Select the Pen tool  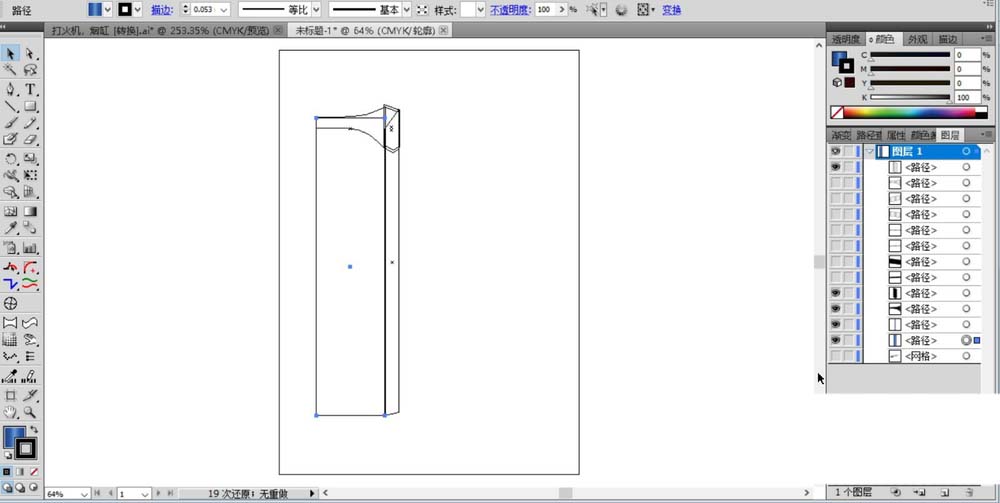pyautogui.click(x=11, y=89)
